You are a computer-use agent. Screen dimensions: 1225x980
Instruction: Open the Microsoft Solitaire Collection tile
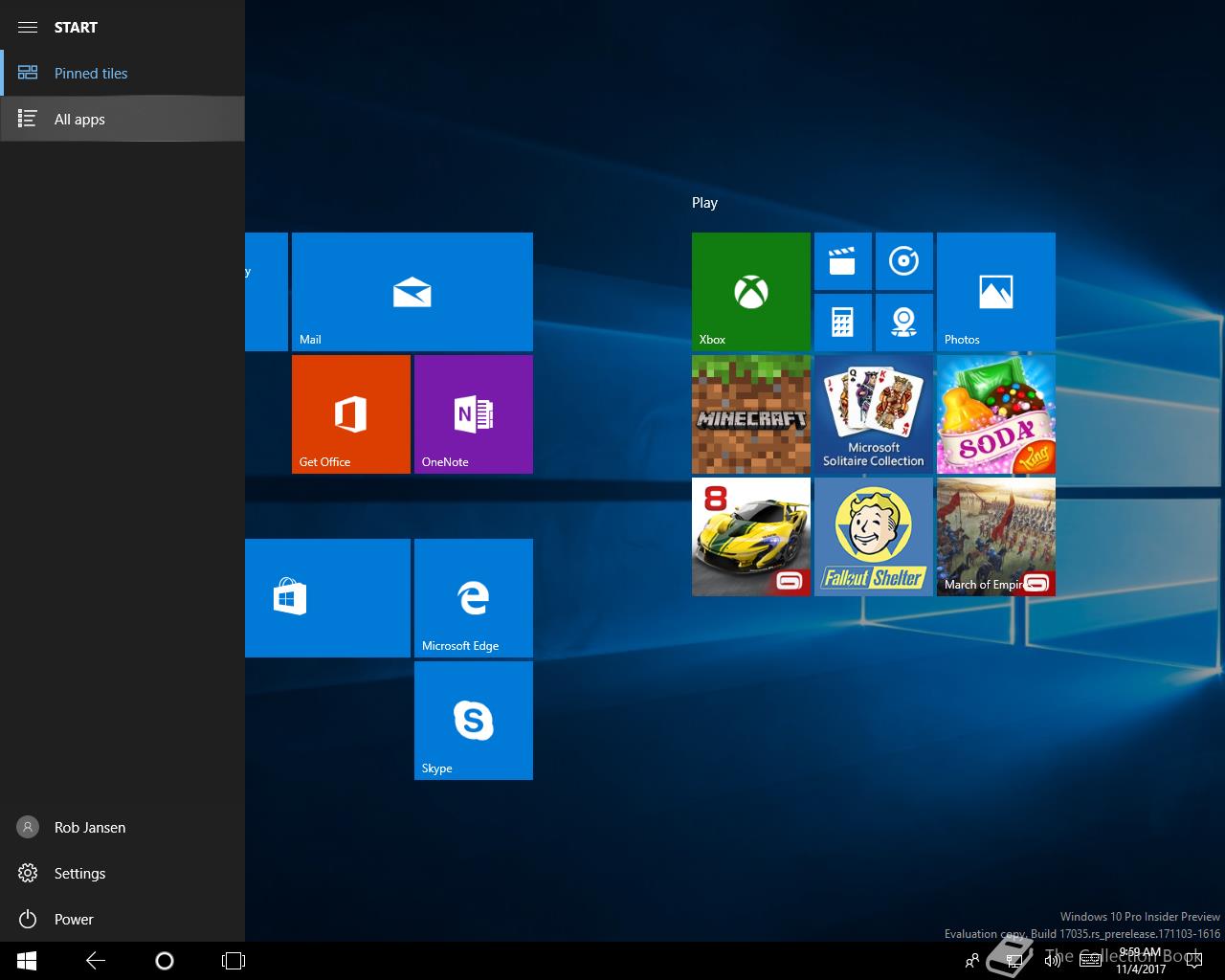874,414
